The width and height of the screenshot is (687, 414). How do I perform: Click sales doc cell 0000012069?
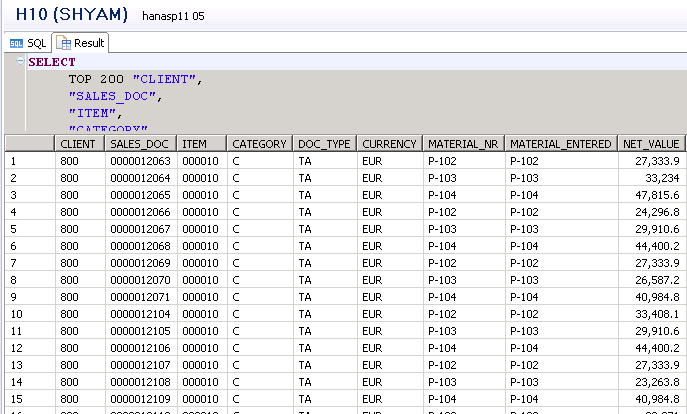coord(141,263)
